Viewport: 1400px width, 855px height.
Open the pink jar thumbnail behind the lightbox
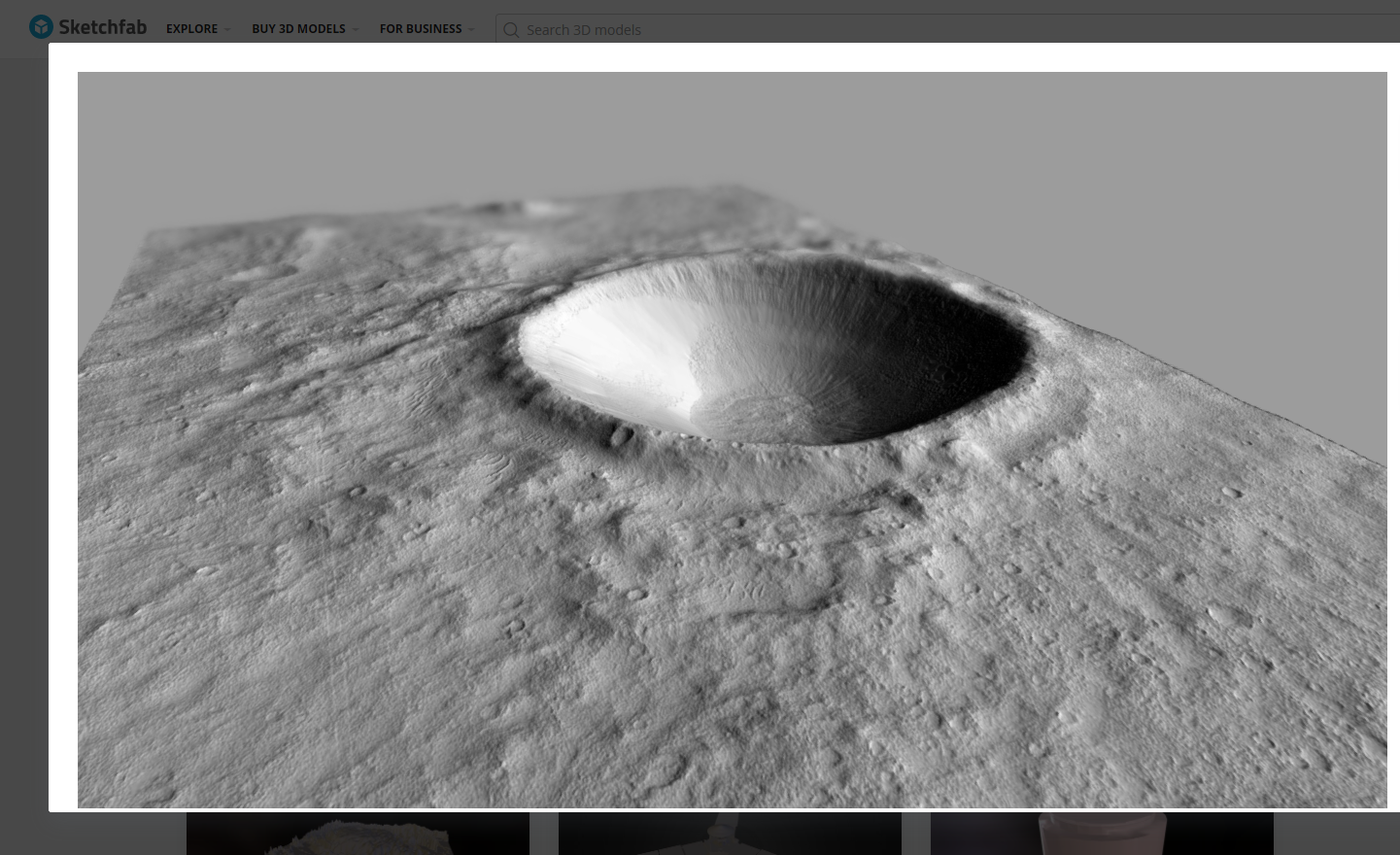[1102, 834]
